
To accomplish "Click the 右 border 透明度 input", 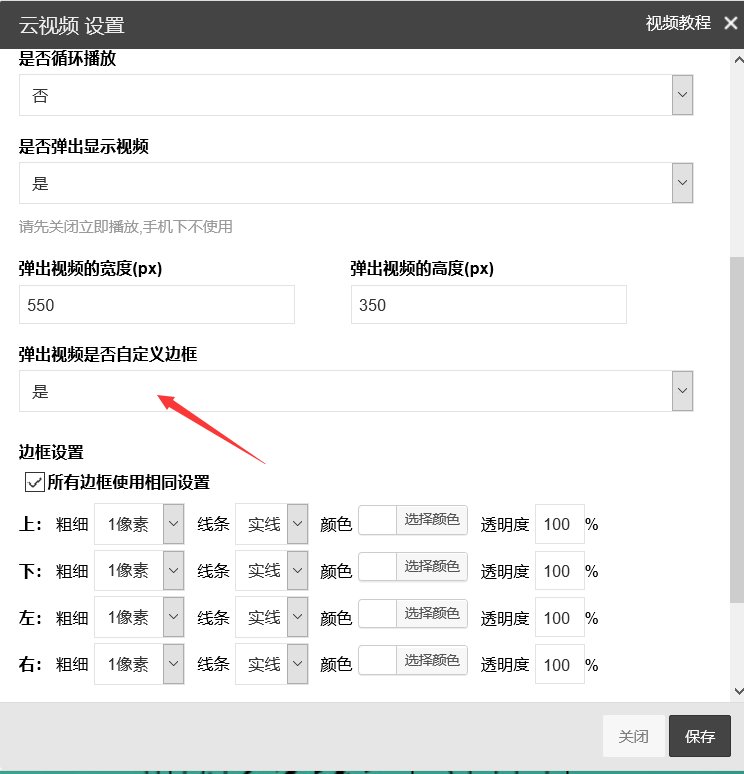I will (560, 664).
